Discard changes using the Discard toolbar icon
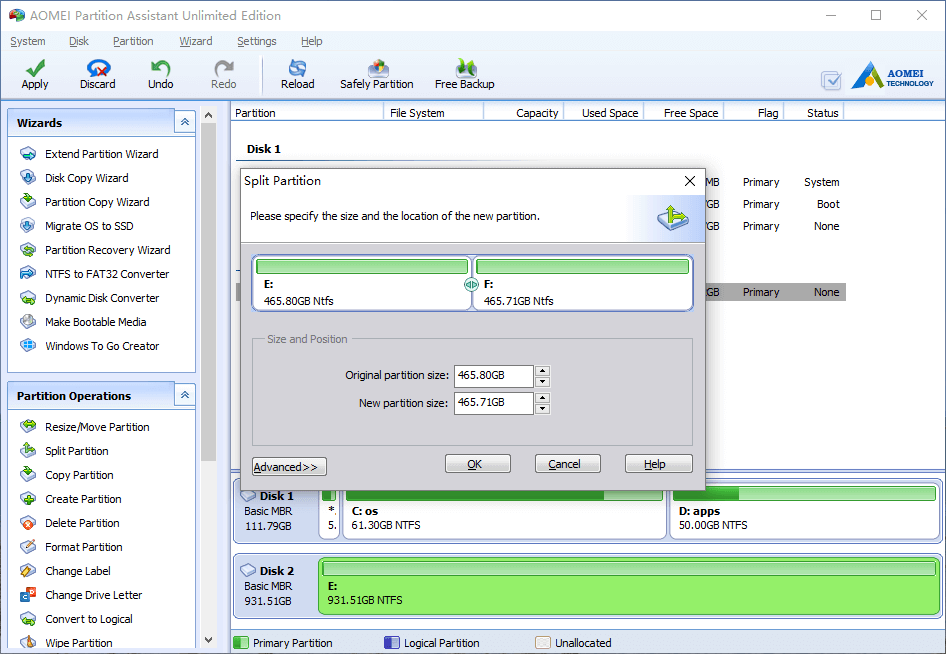Screen dimensions: 946x654 pyautogui.click(x=98, y=68)
